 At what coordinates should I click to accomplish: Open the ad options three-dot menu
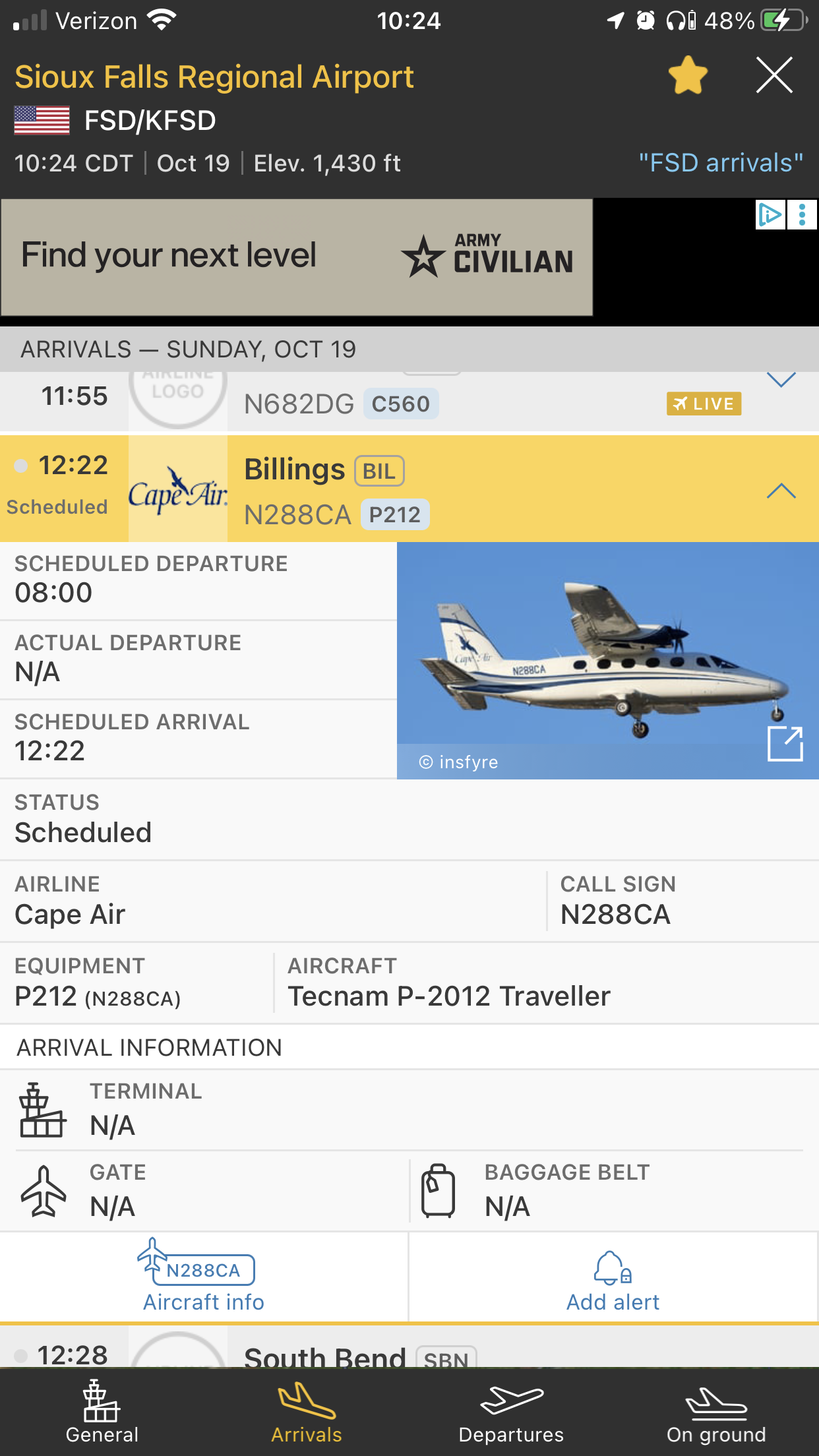coord(802,215)
